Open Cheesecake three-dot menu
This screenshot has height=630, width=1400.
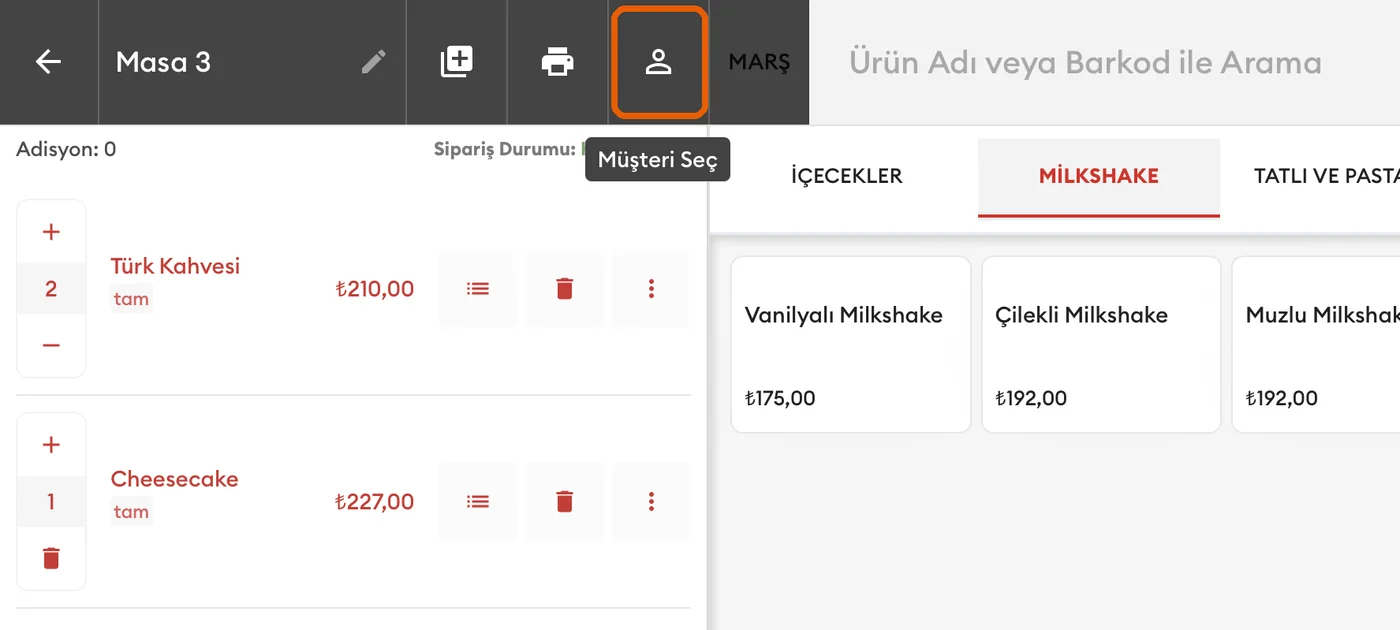[x=651, y=501]
